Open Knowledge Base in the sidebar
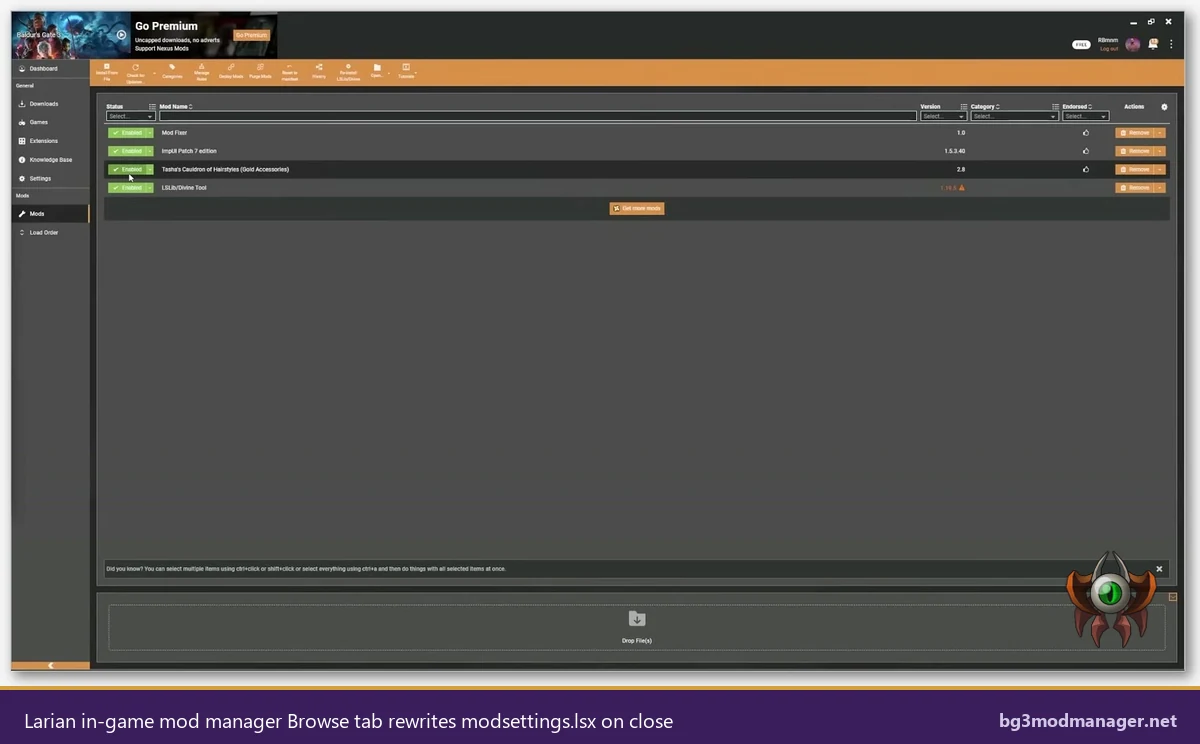 point(50,160)
